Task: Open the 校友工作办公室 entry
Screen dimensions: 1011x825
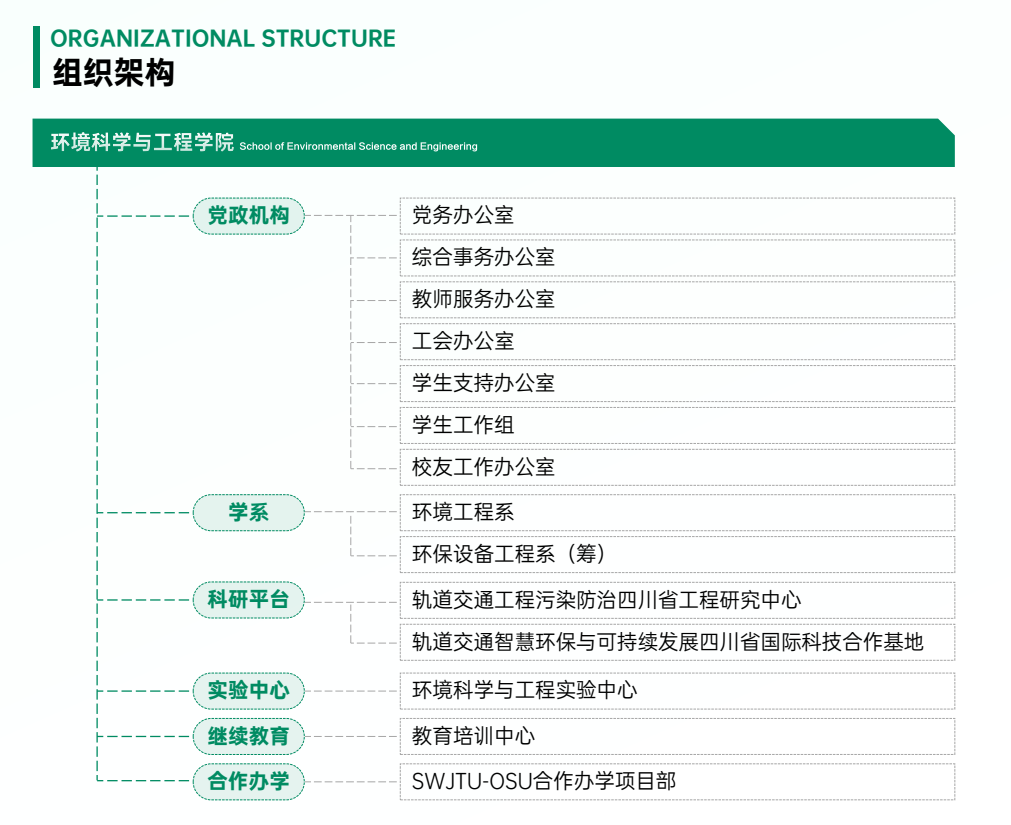Action: [x=677, y=468]
